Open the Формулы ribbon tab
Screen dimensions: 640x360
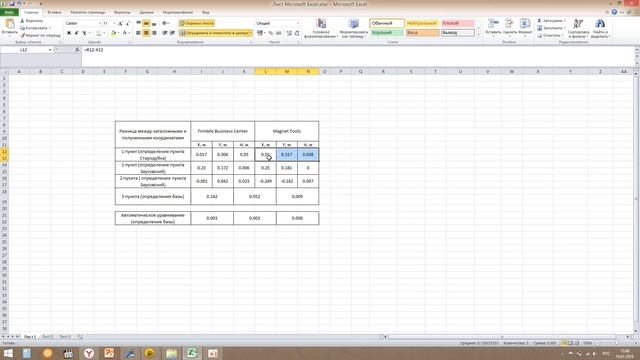point(122,12)
